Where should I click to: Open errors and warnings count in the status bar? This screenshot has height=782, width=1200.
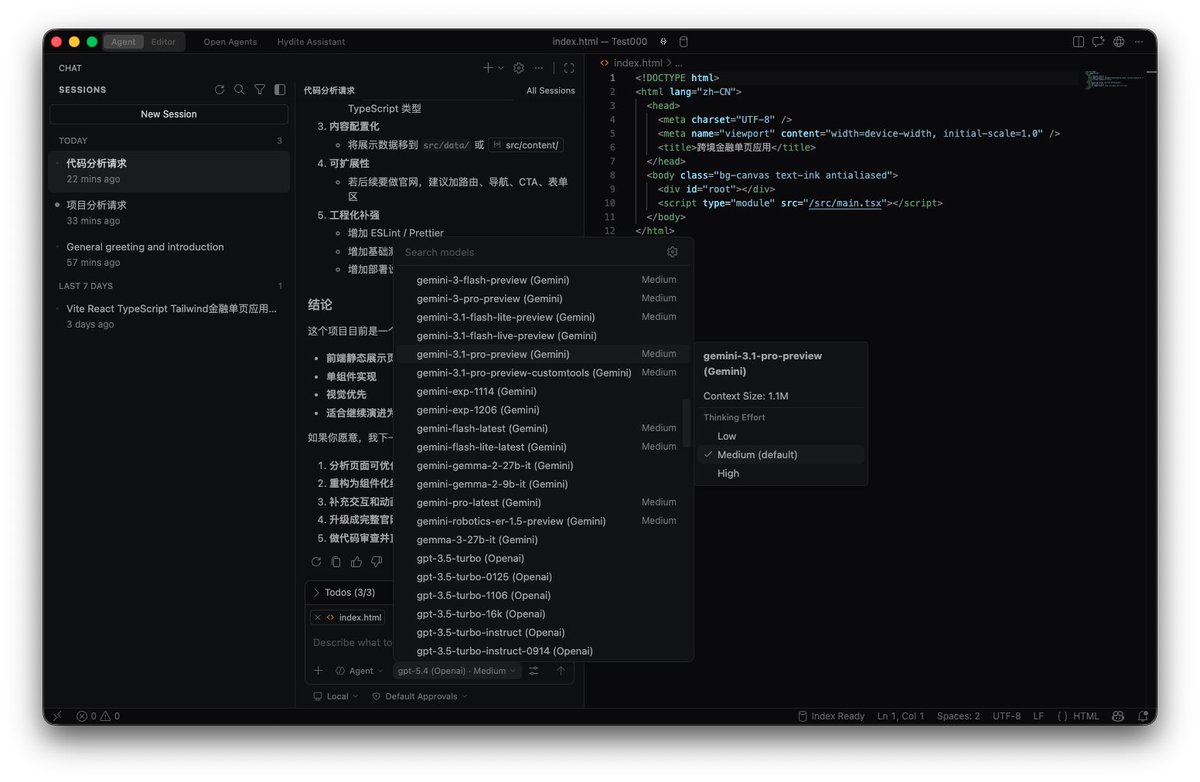[x=98, y=716]
